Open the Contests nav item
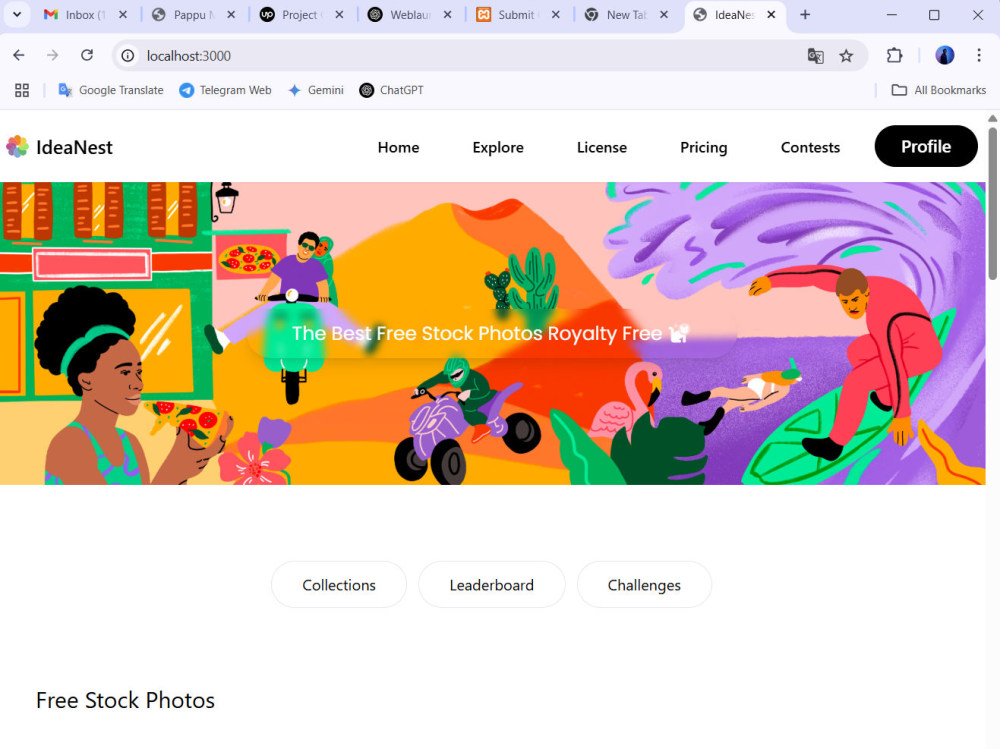Screen dimensions: 1000x749 click(x=811, y=147)
